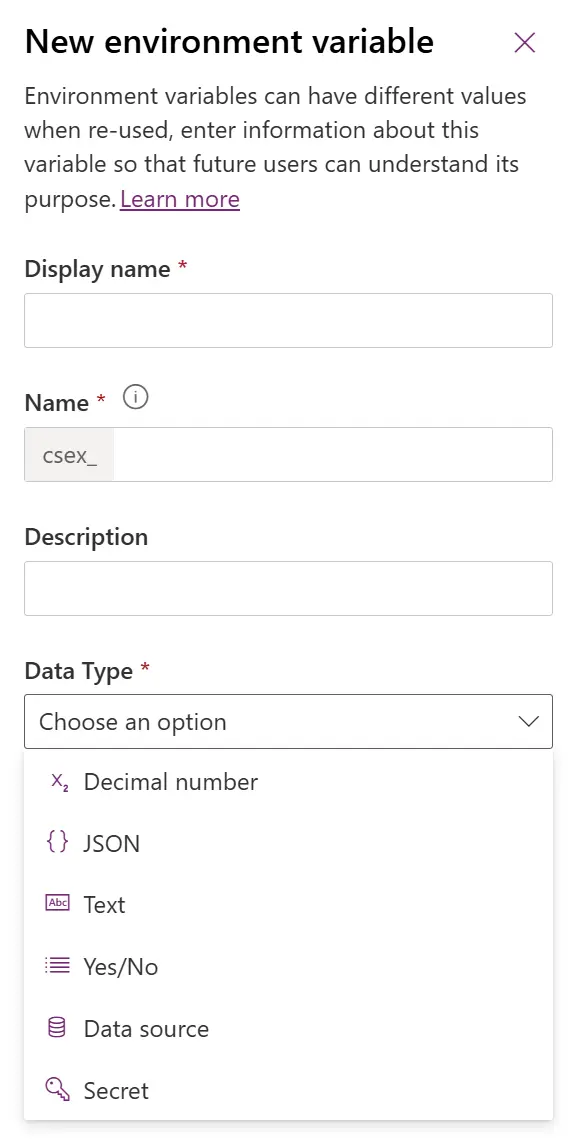Click the Data source database icon
576x1148 pixels.
[x=57, y=1029]
